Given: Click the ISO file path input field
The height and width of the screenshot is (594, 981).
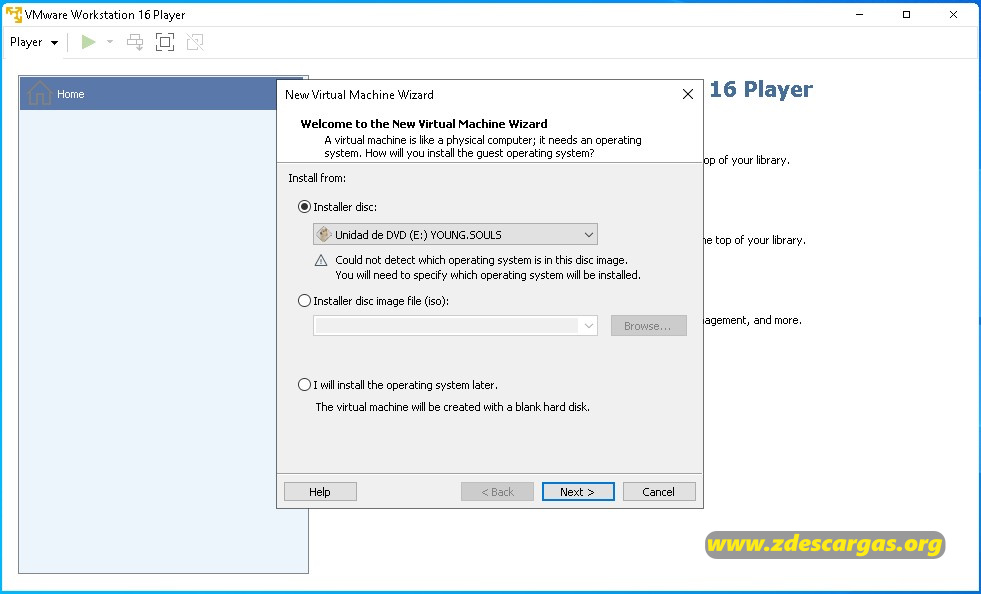Looking at the screenshot, I should [x=447, y=326].
